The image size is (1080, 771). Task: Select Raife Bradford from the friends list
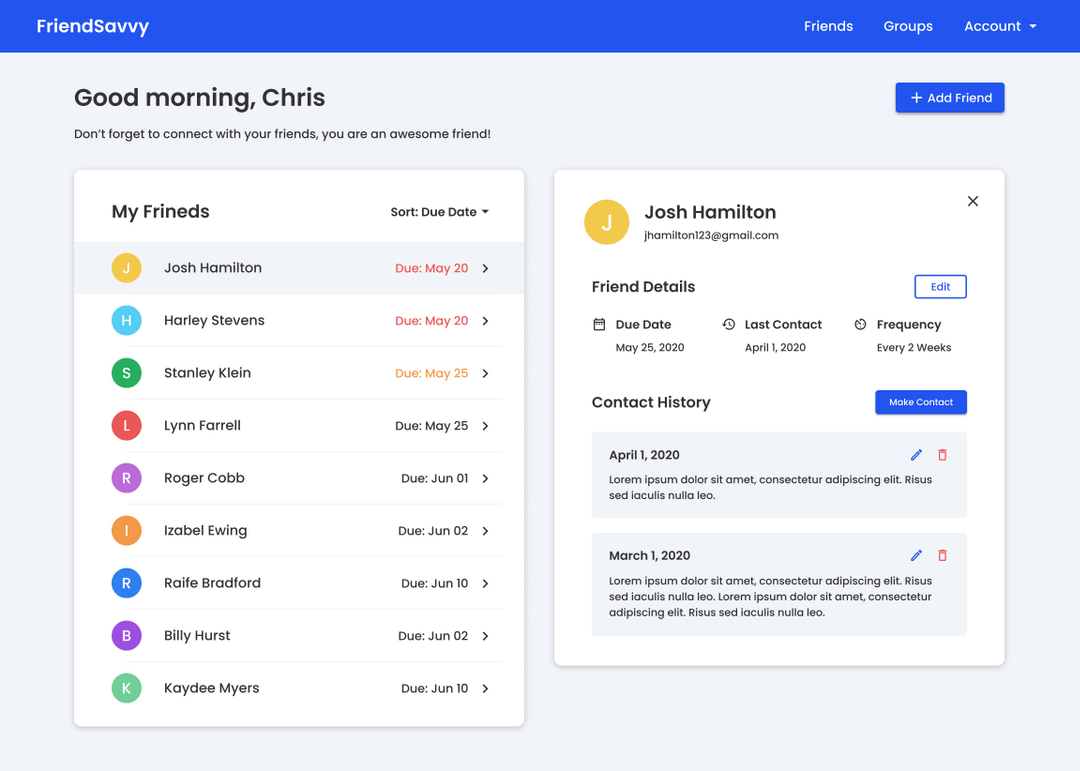(212, 583)
